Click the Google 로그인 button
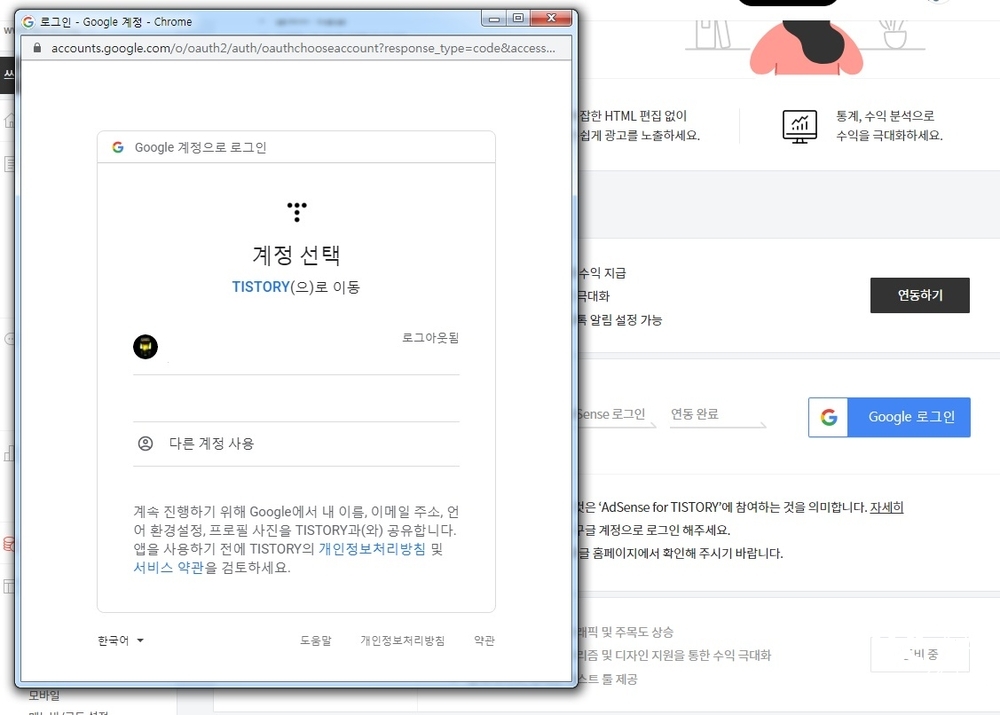 [889, 417]
